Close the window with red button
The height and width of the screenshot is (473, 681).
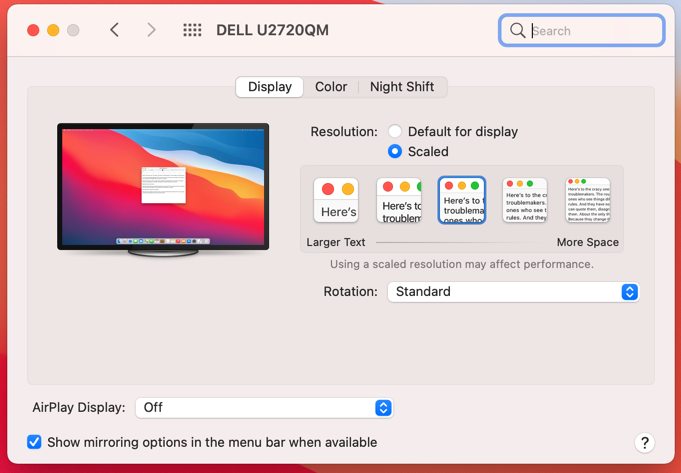point(33,30)
